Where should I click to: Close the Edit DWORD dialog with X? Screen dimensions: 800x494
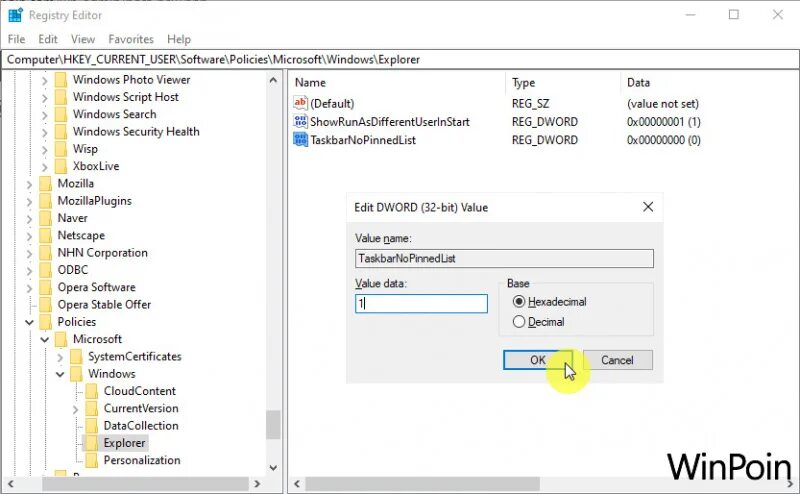(648, 207)
